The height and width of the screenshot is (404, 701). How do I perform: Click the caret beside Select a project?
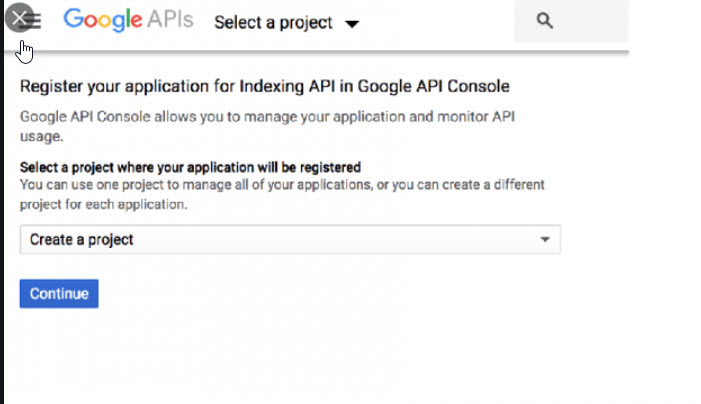tap(351, 23)
